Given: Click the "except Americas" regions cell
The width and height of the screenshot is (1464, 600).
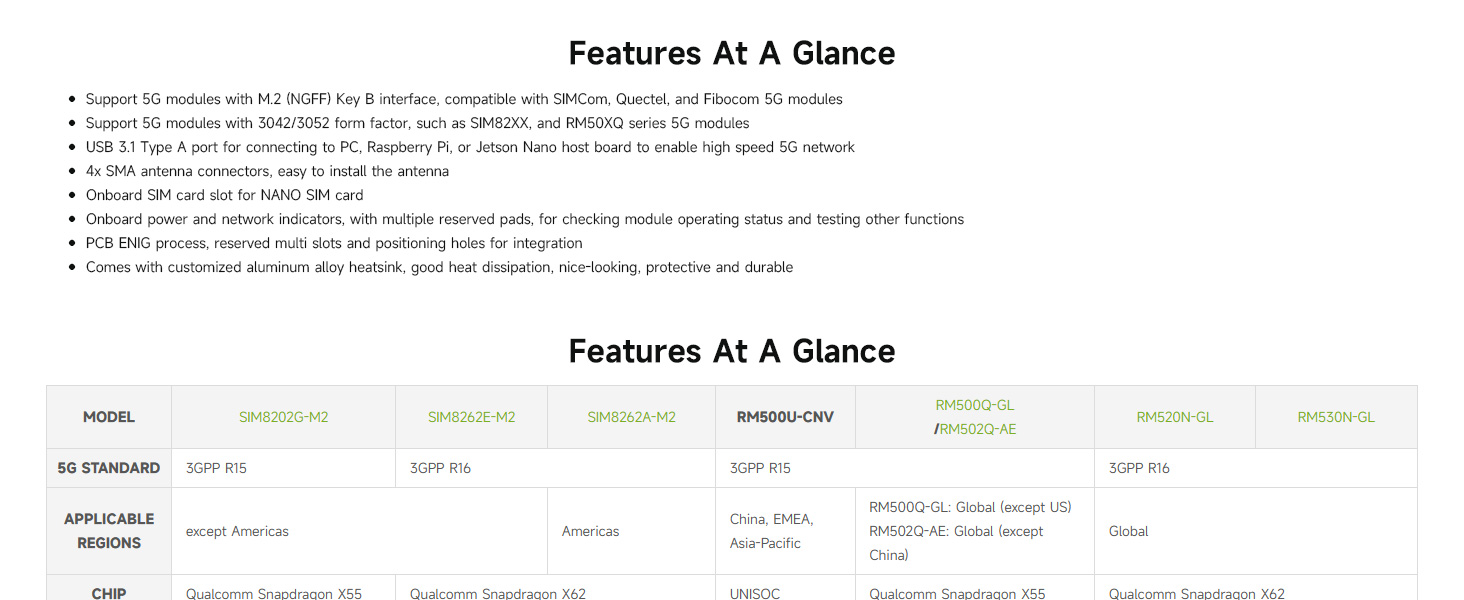Looking at the screenshot, I should click(237, 531).
